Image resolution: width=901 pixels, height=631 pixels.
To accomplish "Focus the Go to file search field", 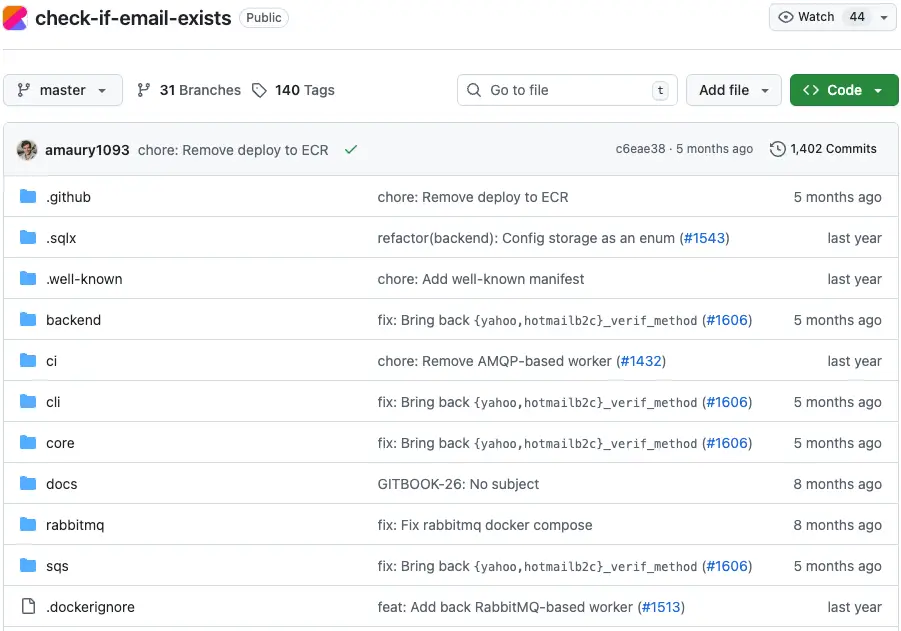I will click(x=567, y=90).
